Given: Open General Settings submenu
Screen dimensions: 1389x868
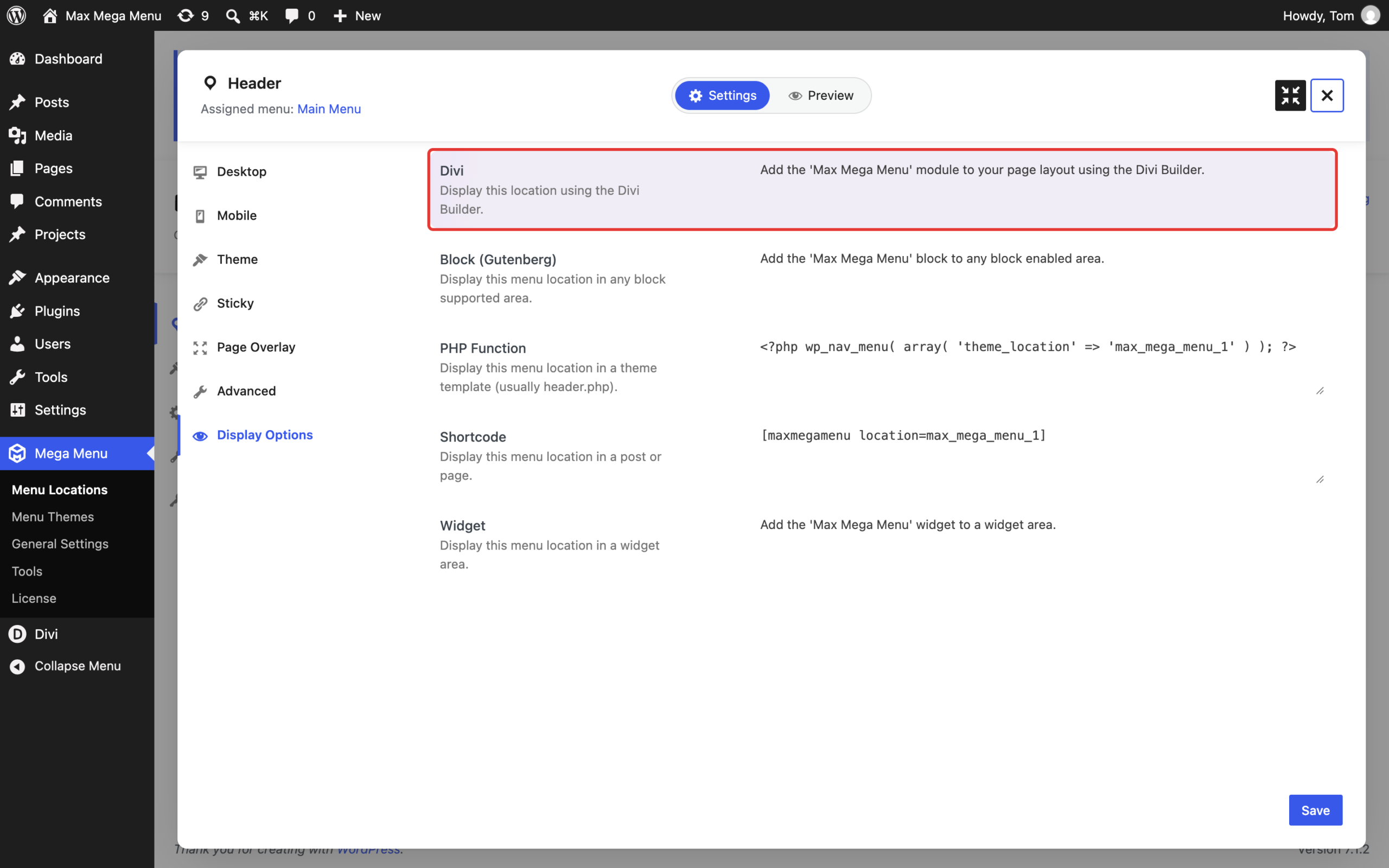Looking at the screenshot, I should point(60,544).
